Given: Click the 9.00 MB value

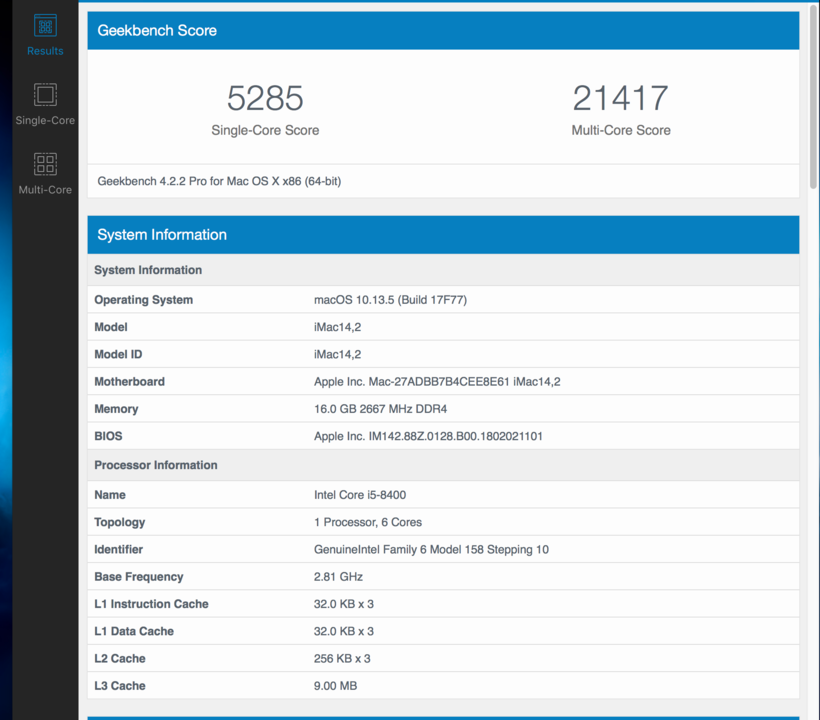Looking at the screenshot, I should [x=335, y=685].
